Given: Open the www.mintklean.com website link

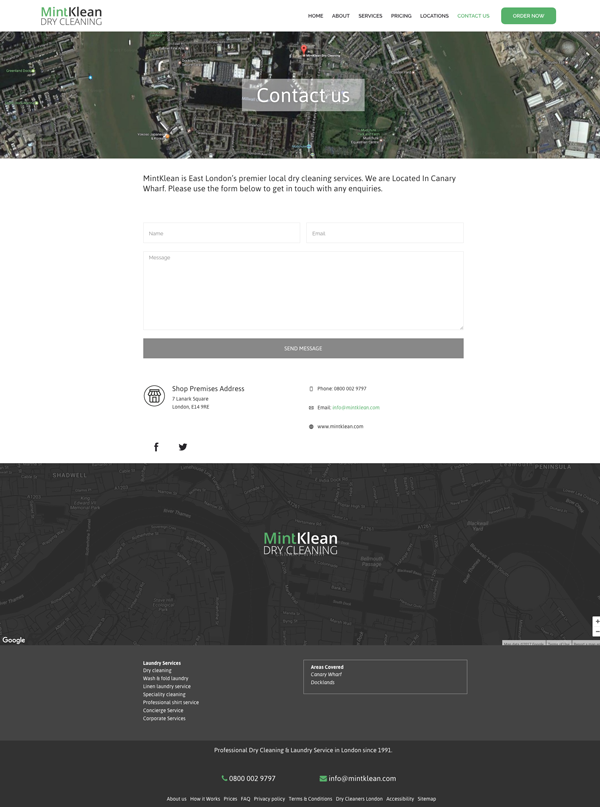Looking at the screenshot, I should pyautogui.click(x=340, y=427).
